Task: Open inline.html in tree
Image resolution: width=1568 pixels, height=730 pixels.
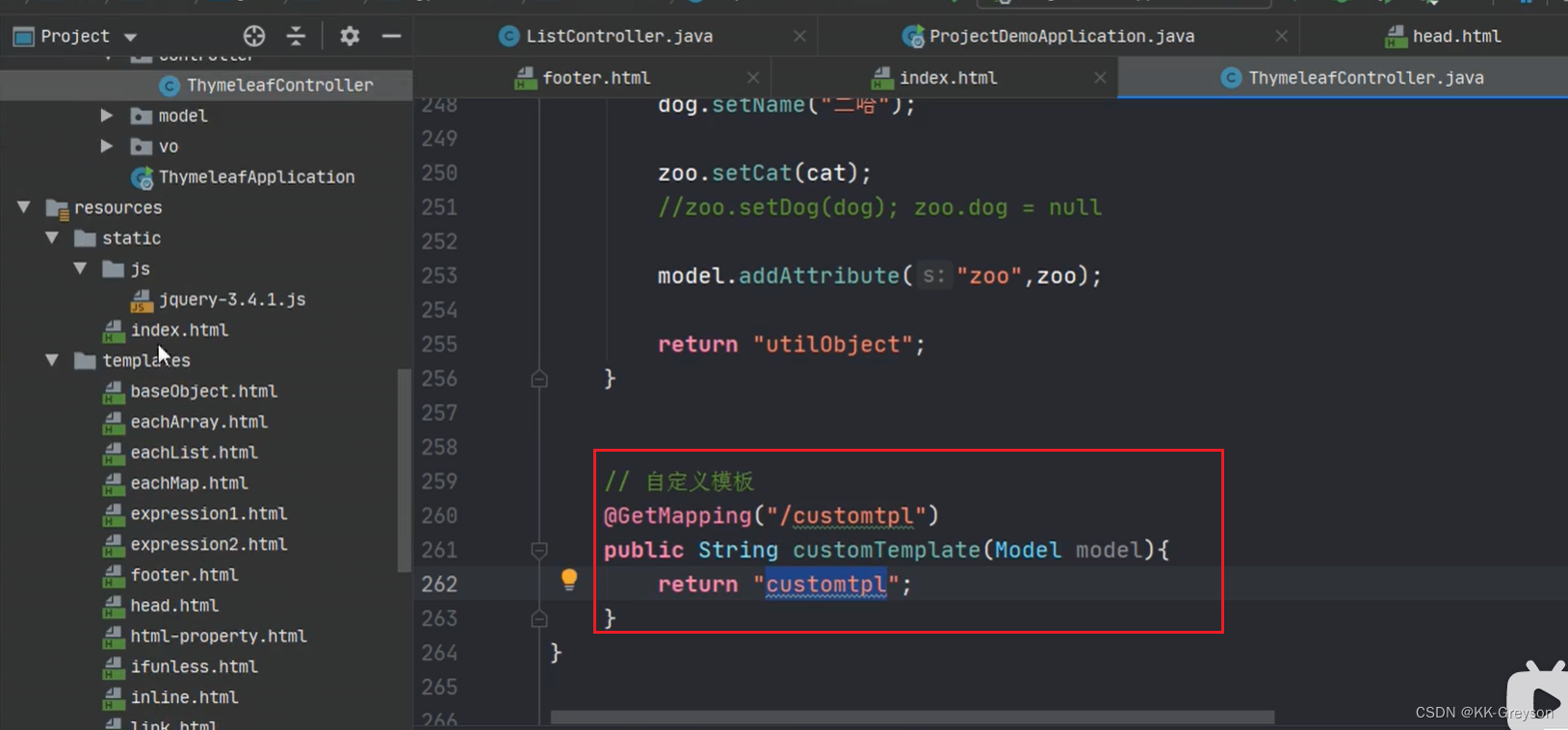Action: (x=185, y=697)
